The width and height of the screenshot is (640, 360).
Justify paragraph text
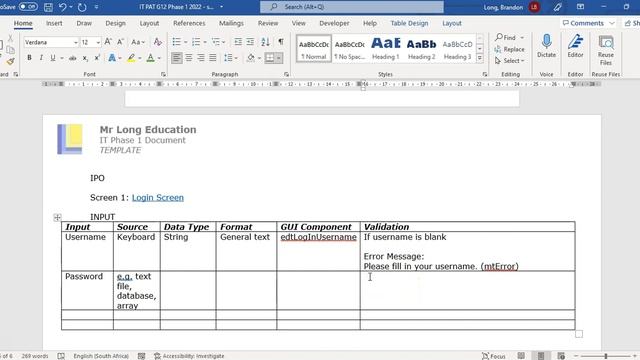pyautogui.click(x=213, y=58)
